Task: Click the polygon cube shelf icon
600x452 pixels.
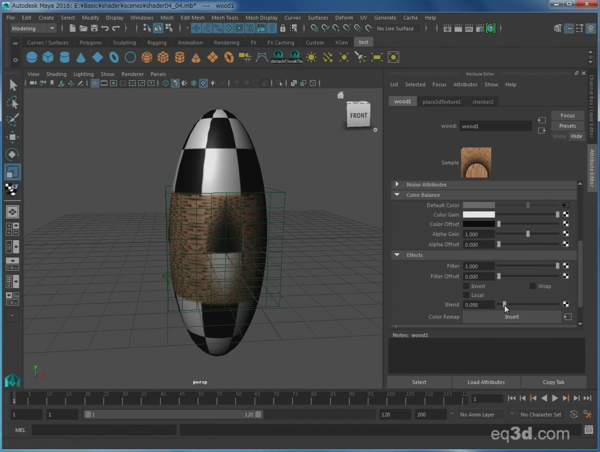Action: point(49,58)
